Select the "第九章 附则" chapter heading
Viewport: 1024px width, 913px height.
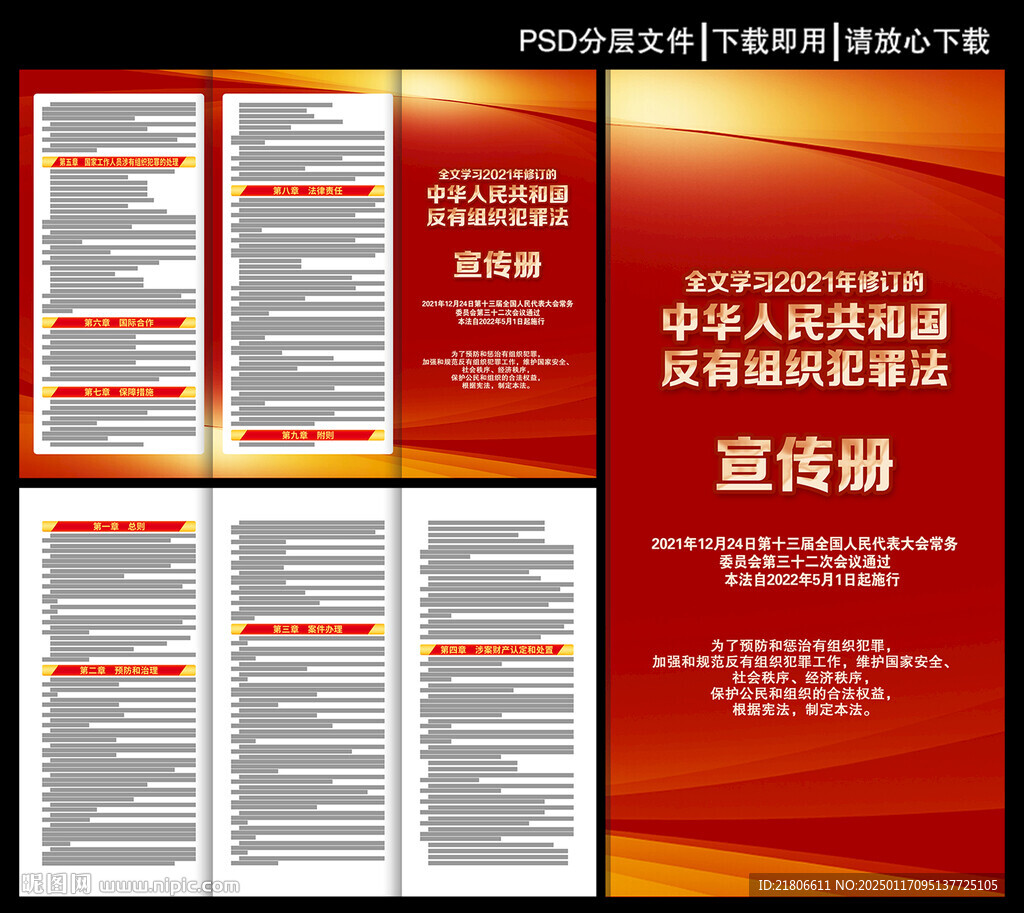tap(308, 435)
